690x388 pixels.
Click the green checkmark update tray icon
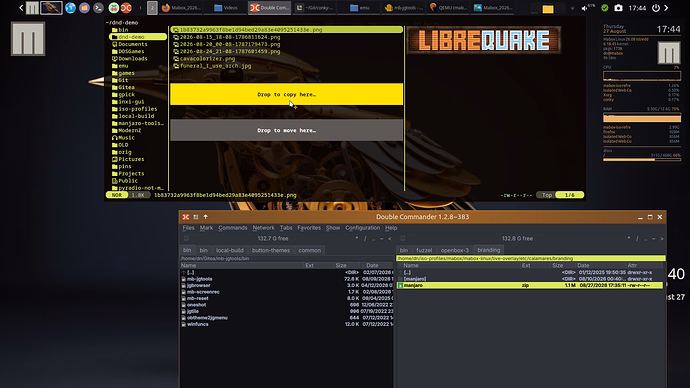pos(605,8)
